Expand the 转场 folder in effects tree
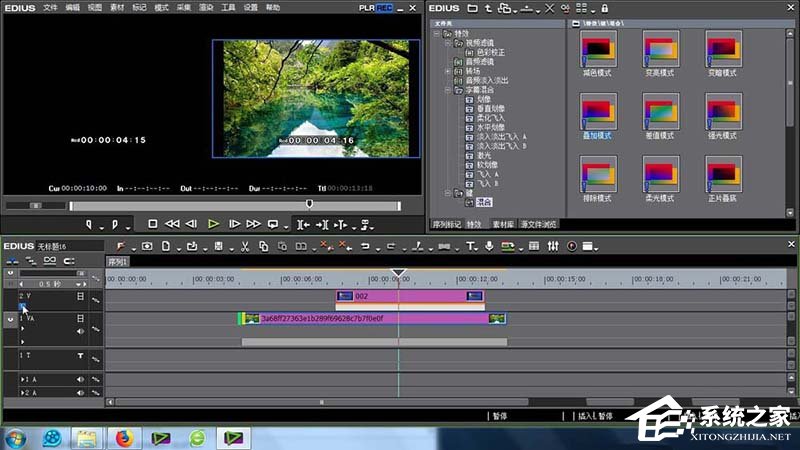 coord(447,72)
